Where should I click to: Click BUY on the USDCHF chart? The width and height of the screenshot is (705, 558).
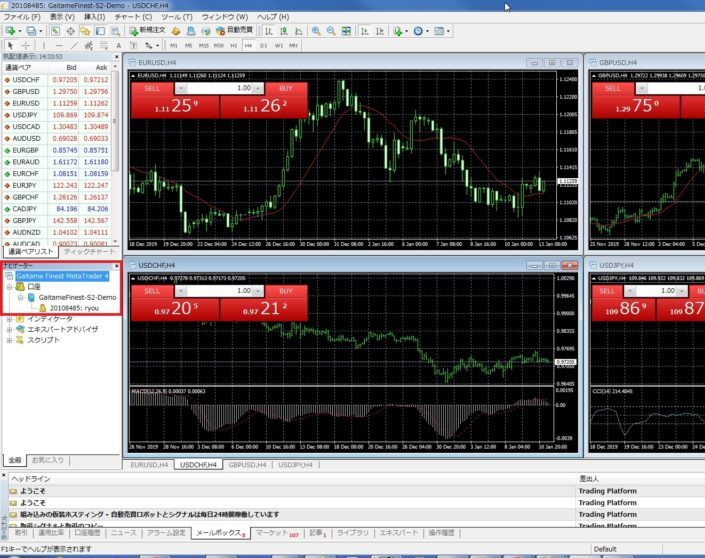click(x=286, y=291)
